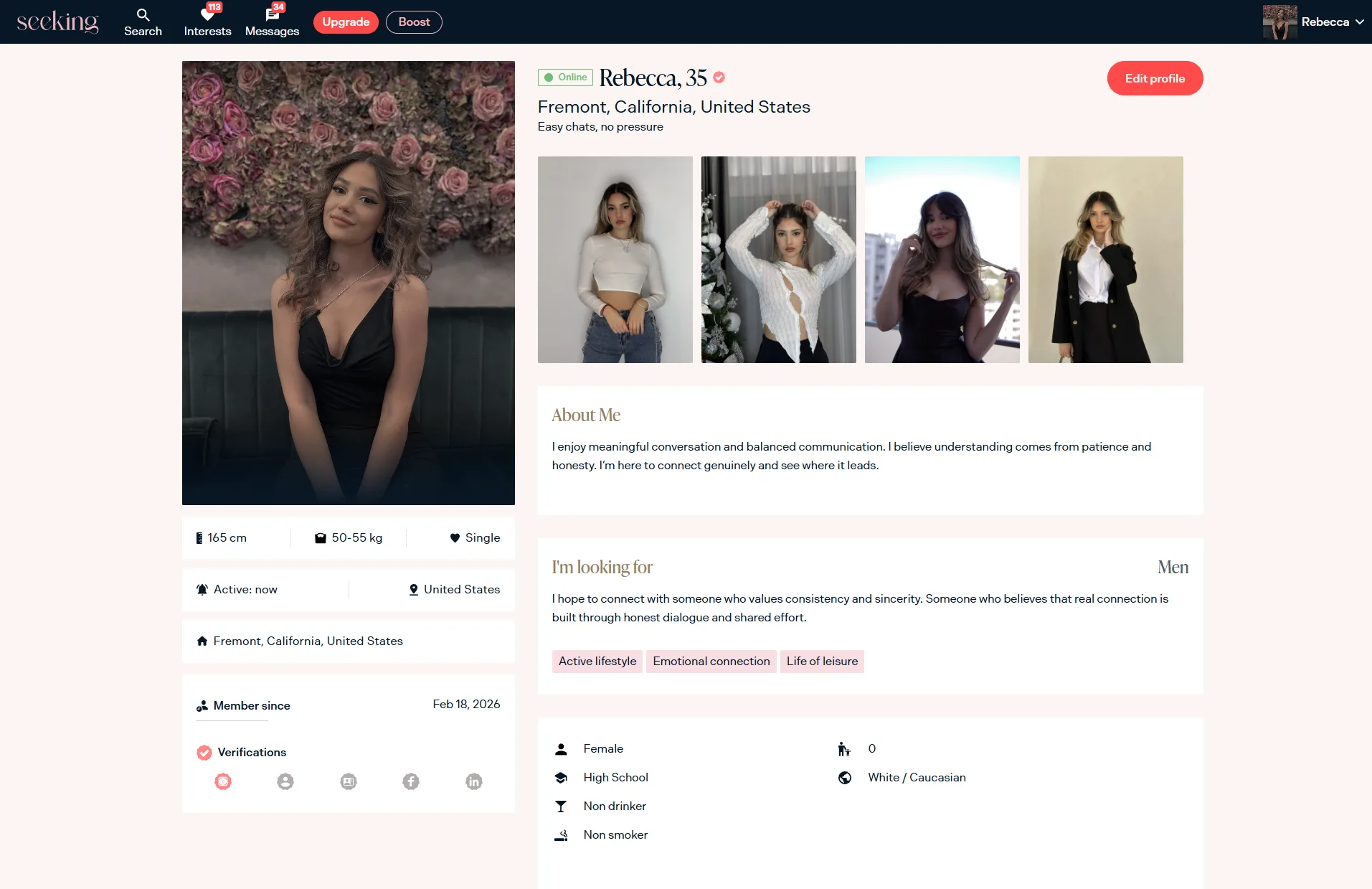Open Messages with 34 unread badge
This screenshot has width=1372, height=889.
[272, 22]
